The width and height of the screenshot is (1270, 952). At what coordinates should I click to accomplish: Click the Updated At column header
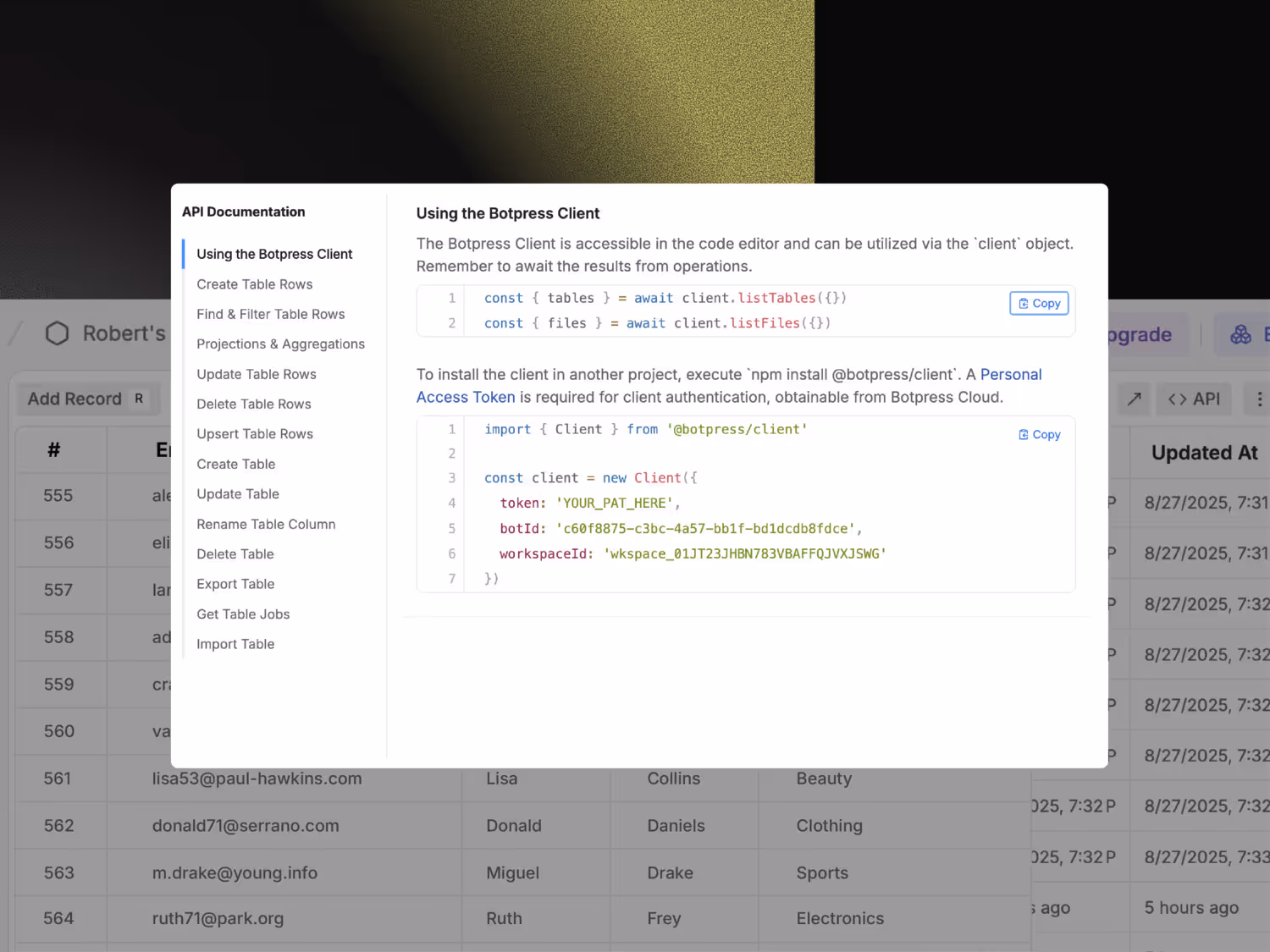tap(1204, 453)
